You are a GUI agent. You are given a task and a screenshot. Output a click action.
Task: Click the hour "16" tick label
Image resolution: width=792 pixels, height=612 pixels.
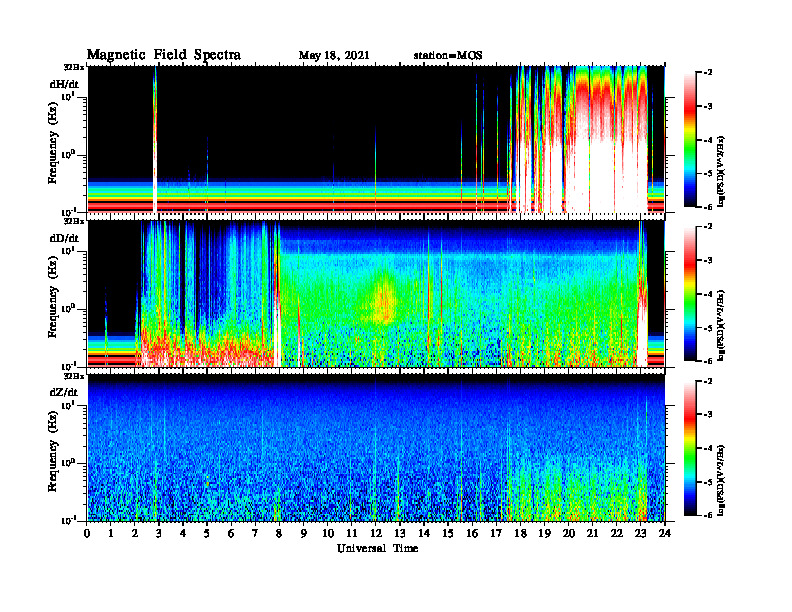[x=472, y=533]
